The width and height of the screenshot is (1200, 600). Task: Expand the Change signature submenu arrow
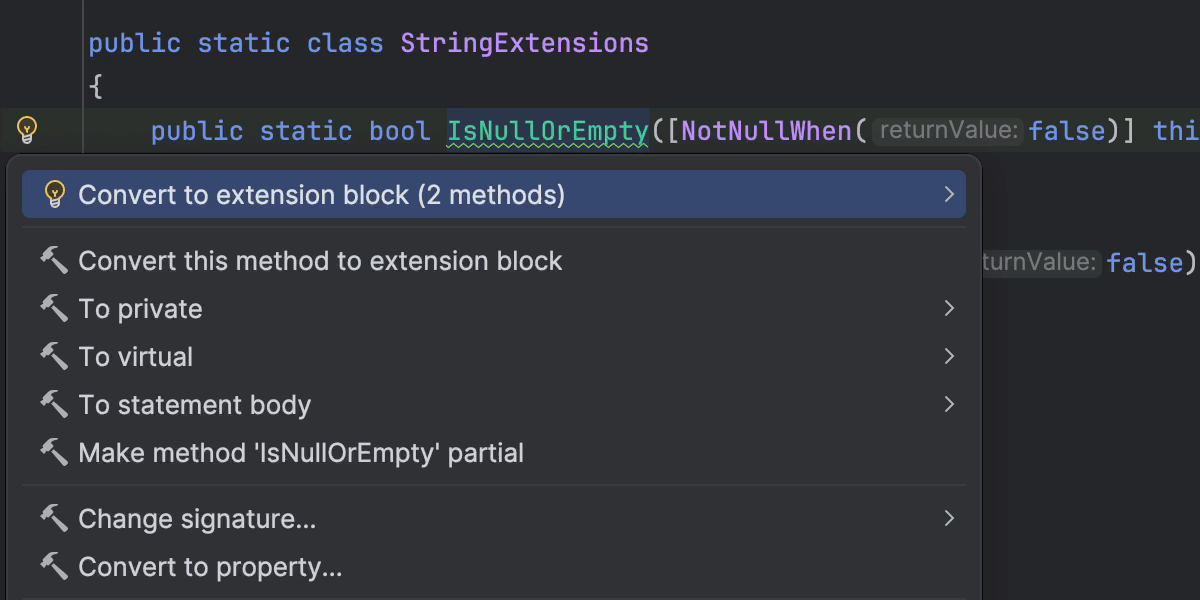949,519
